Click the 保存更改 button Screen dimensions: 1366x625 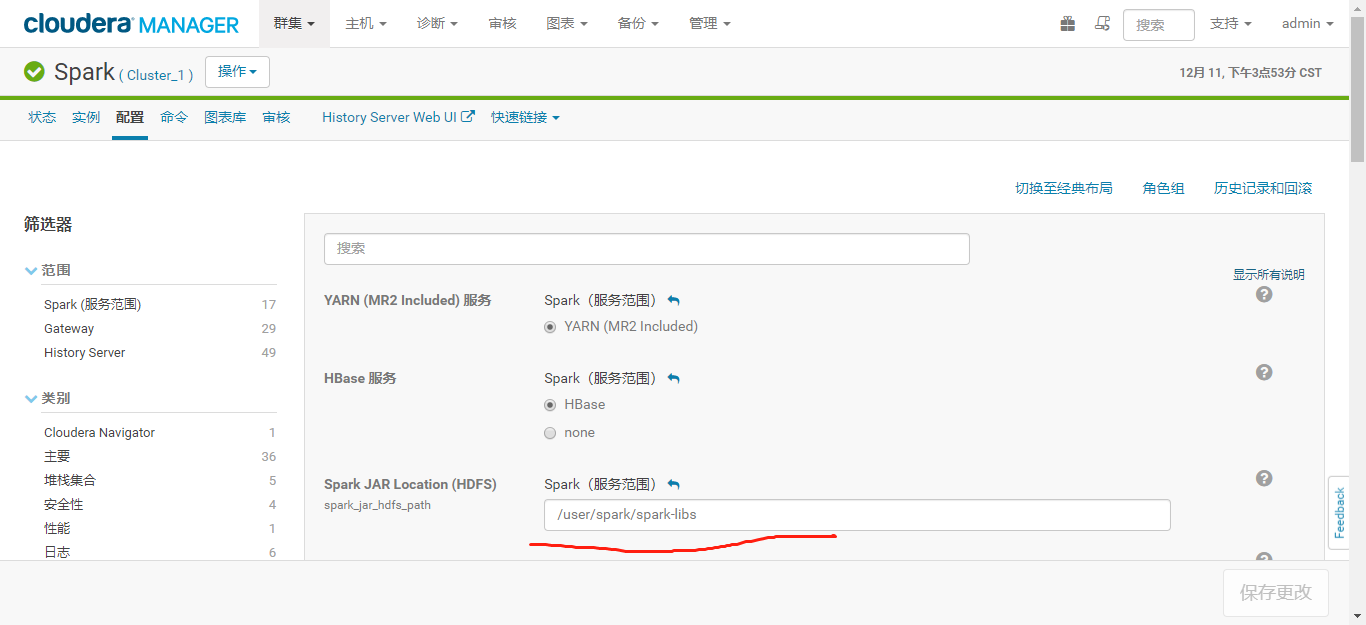(x=1276, y=593)
